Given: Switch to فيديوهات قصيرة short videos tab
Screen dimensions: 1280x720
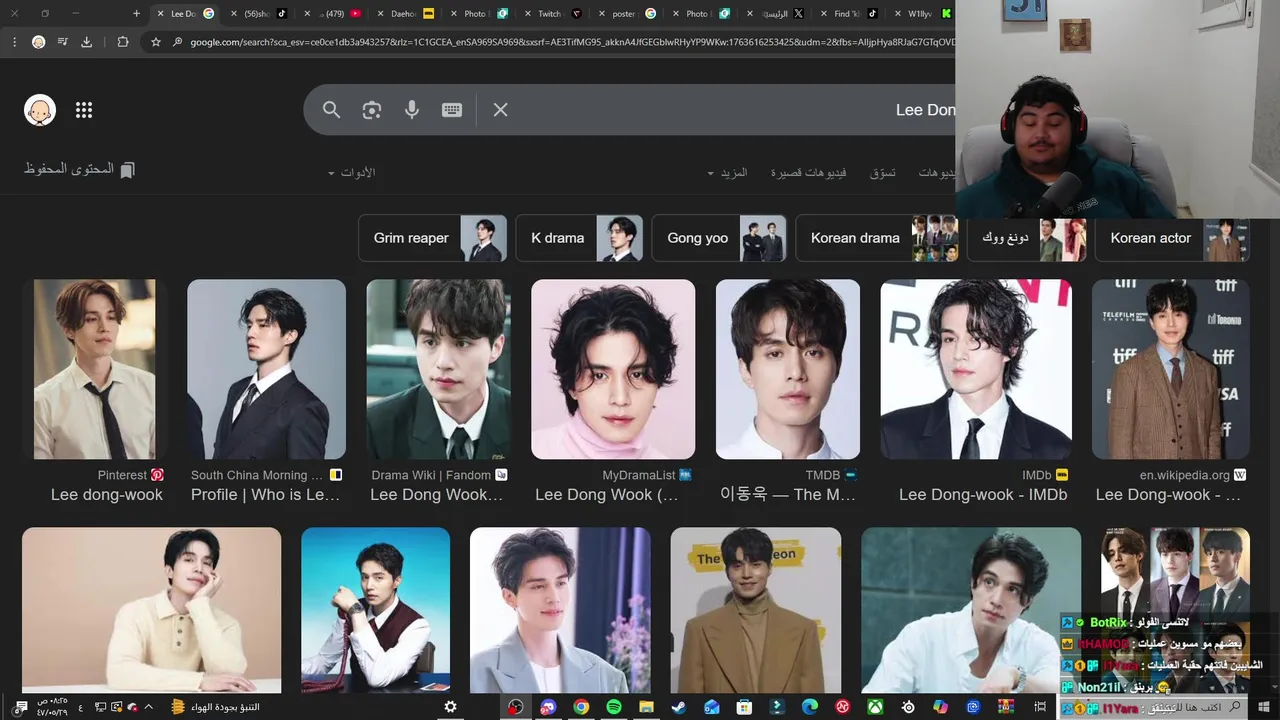Looking at the screenshot, I should coord(808,173).
